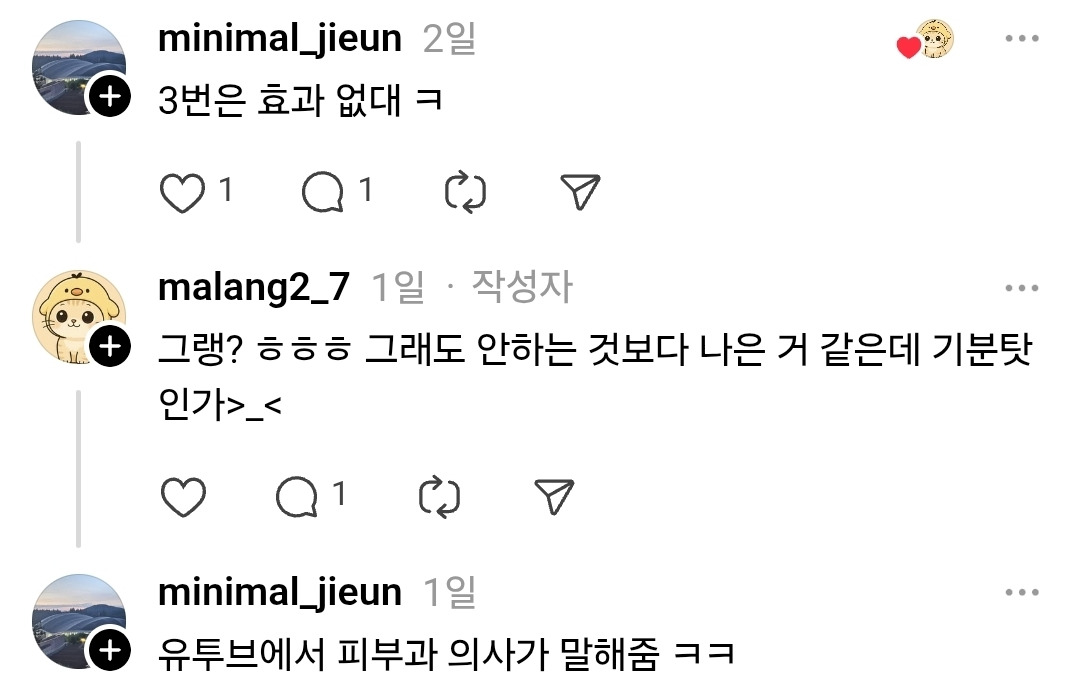Open replies on minimal_jieun's first comment
This screenshot has width=1080, height=699.
tap(323, 192)
